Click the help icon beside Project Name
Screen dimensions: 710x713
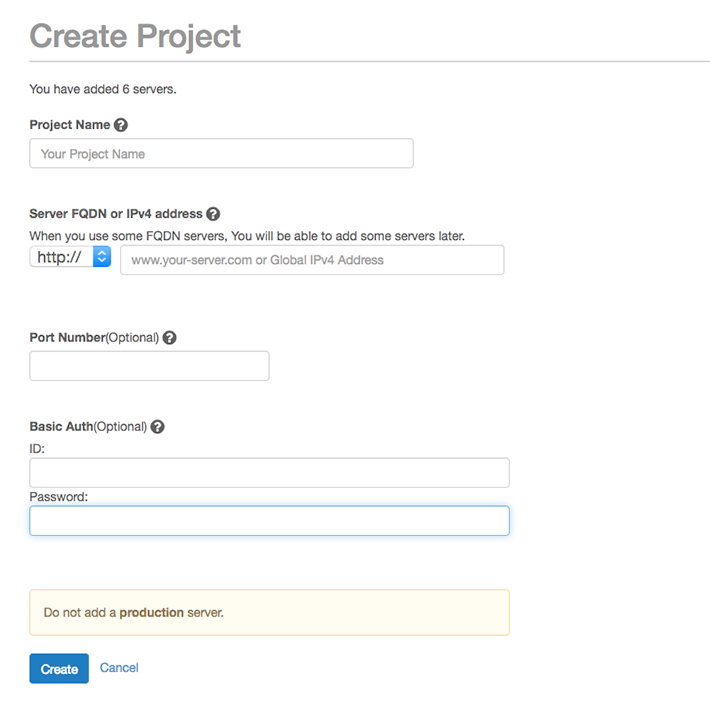[121, 125]
